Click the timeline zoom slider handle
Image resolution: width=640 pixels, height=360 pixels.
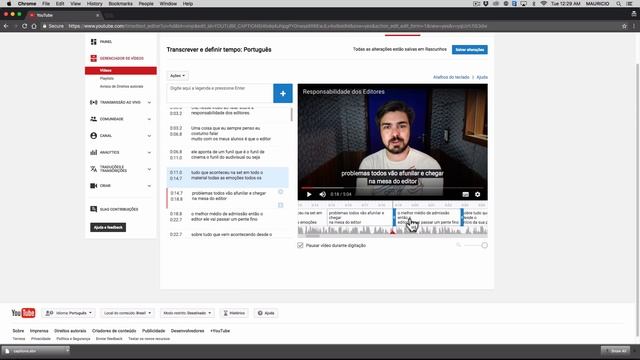tap(484, 245)
